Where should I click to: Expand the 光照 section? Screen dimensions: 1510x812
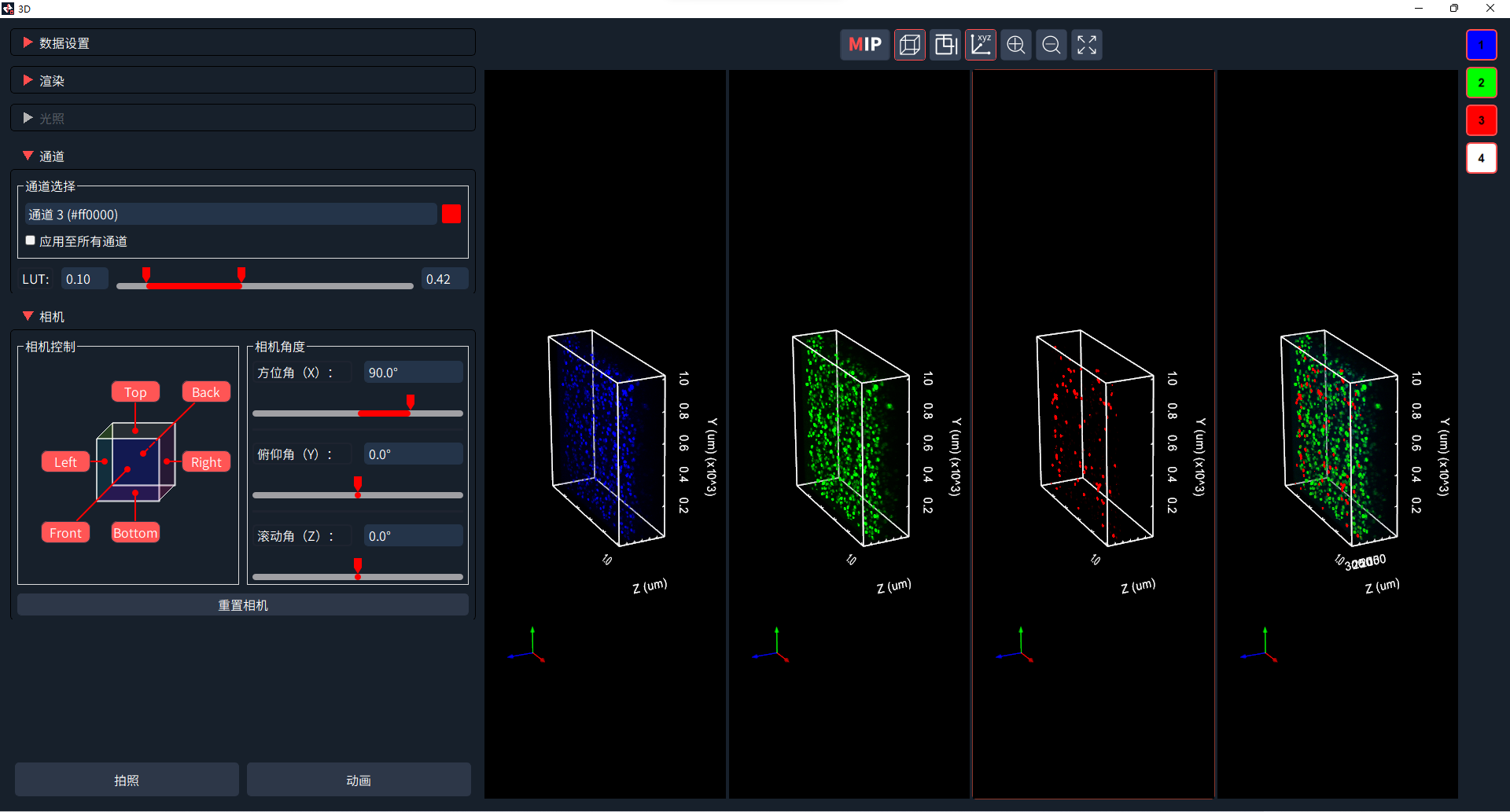[x=243, y=118]
